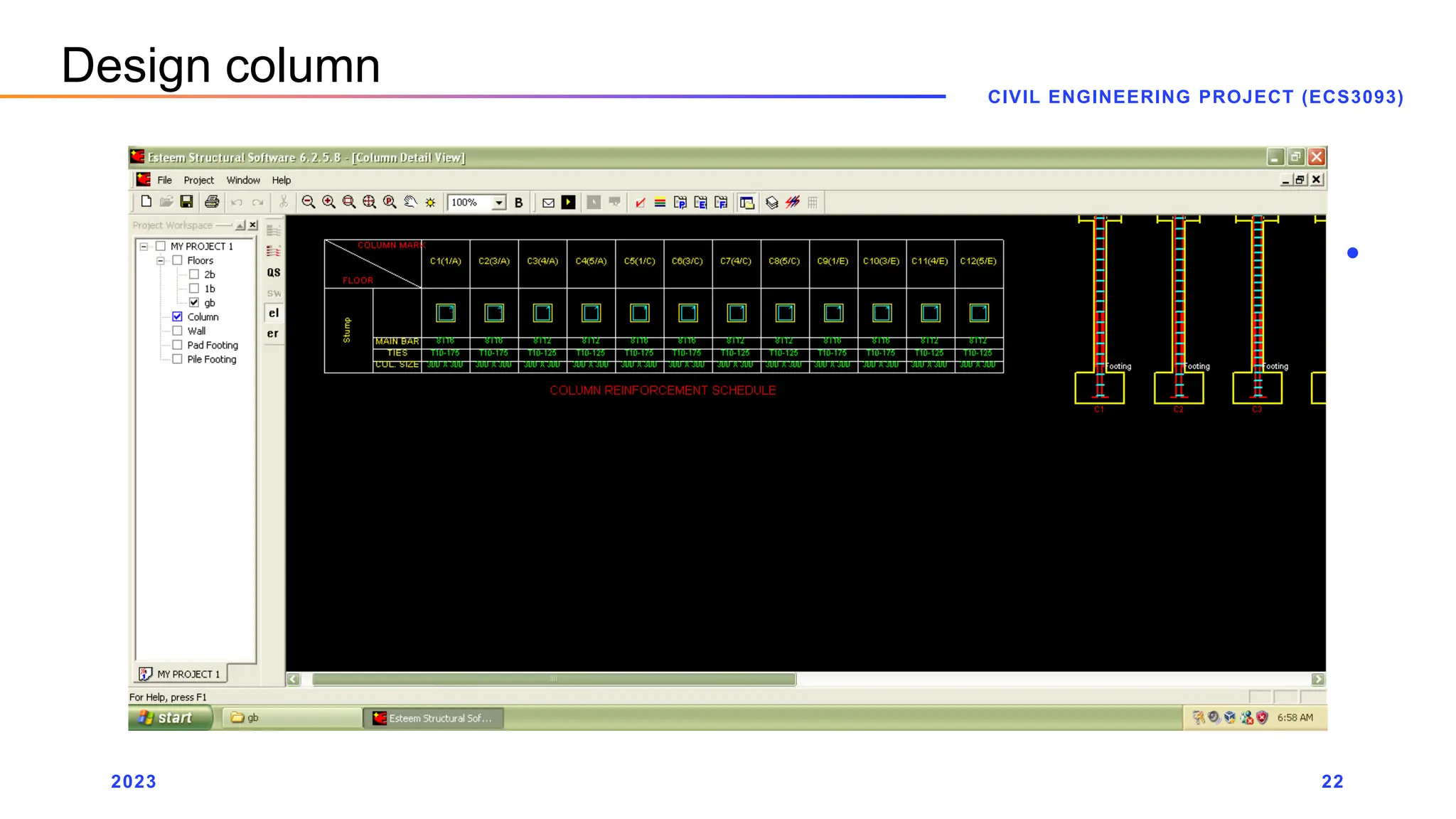Click the QS sidebar button
Screen dimensions: 1456x819
274,272
